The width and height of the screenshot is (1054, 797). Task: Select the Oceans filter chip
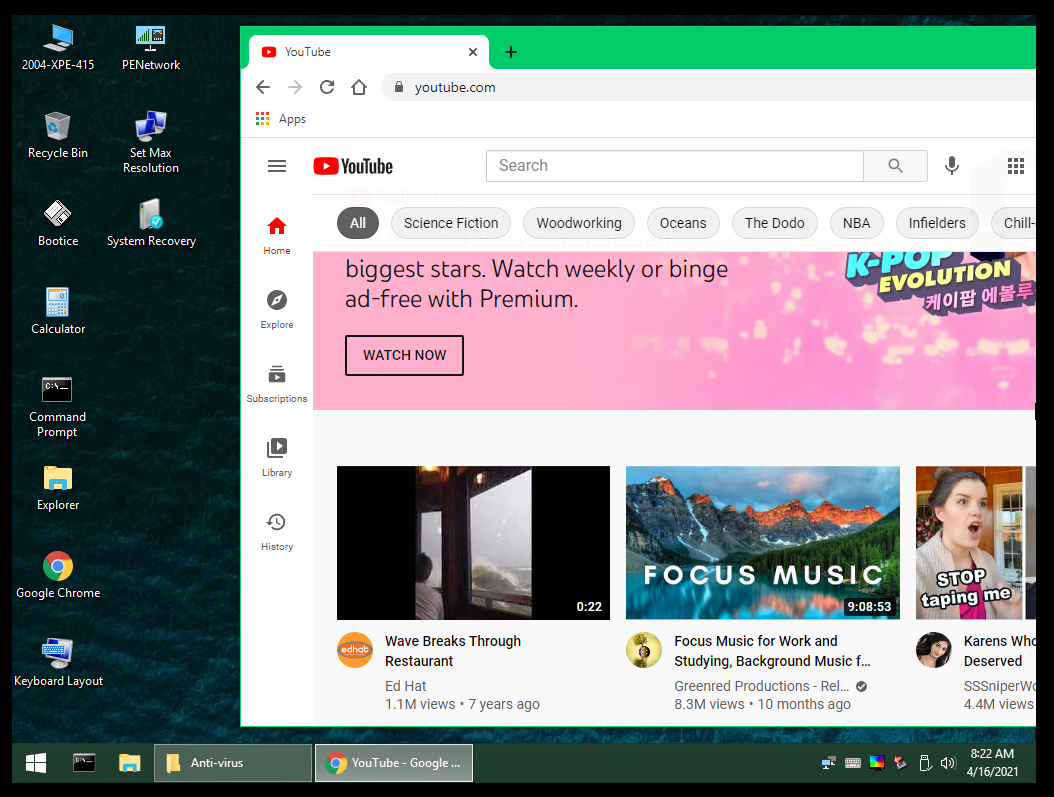click(x=683, y=223)
